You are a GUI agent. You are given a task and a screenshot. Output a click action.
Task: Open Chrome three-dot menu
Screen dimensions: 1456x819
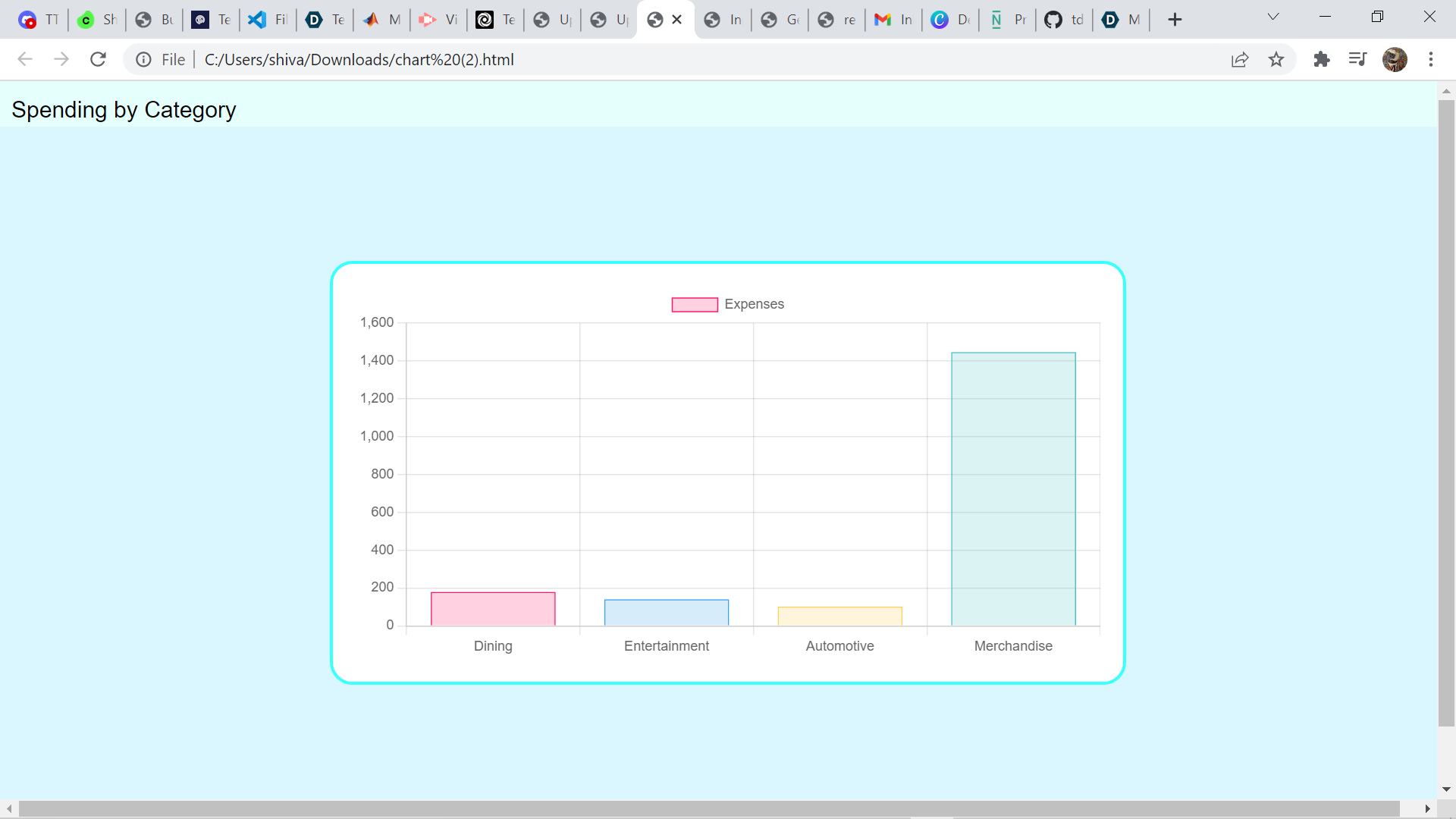click(x=1431, y=59)
